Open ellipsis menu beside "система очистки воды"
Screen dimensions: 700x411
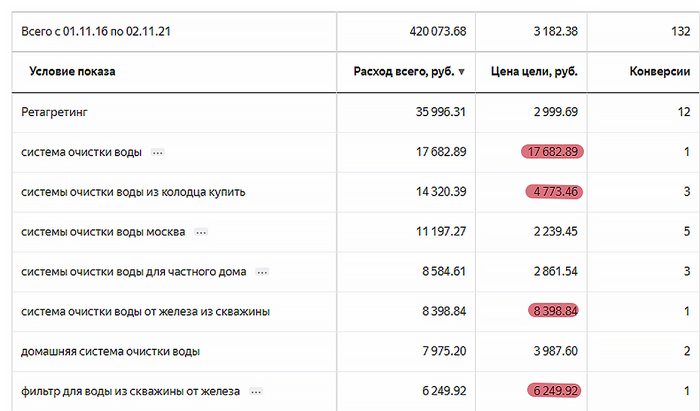158,152
